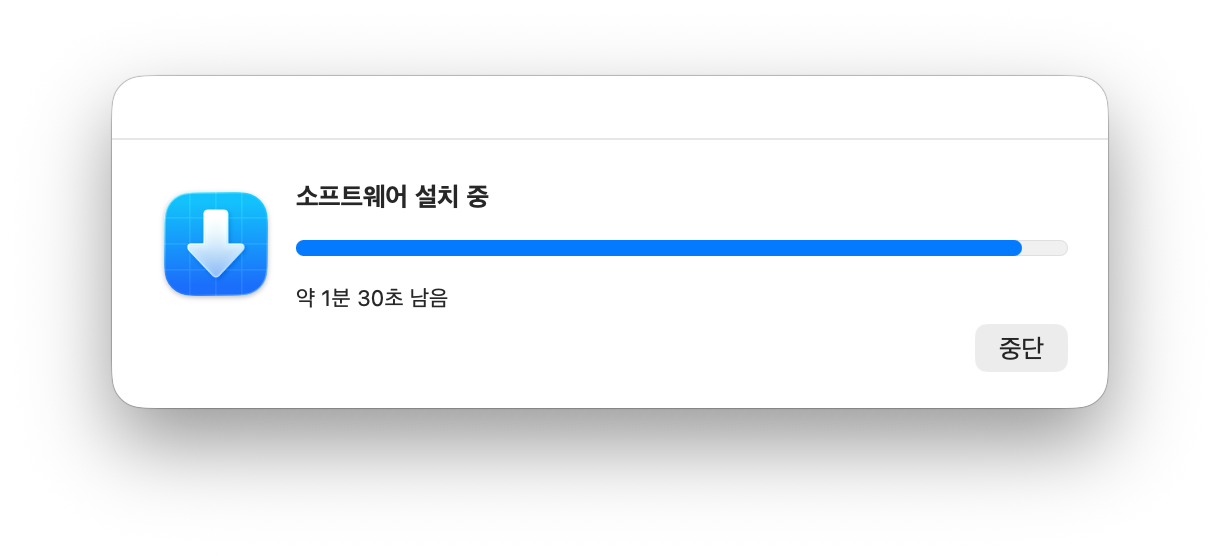The height and width of the screenshot is (556, 1220).
Task: Click the 소프트웨어 설치 중 heading text
Action: (x=392, y=197)
